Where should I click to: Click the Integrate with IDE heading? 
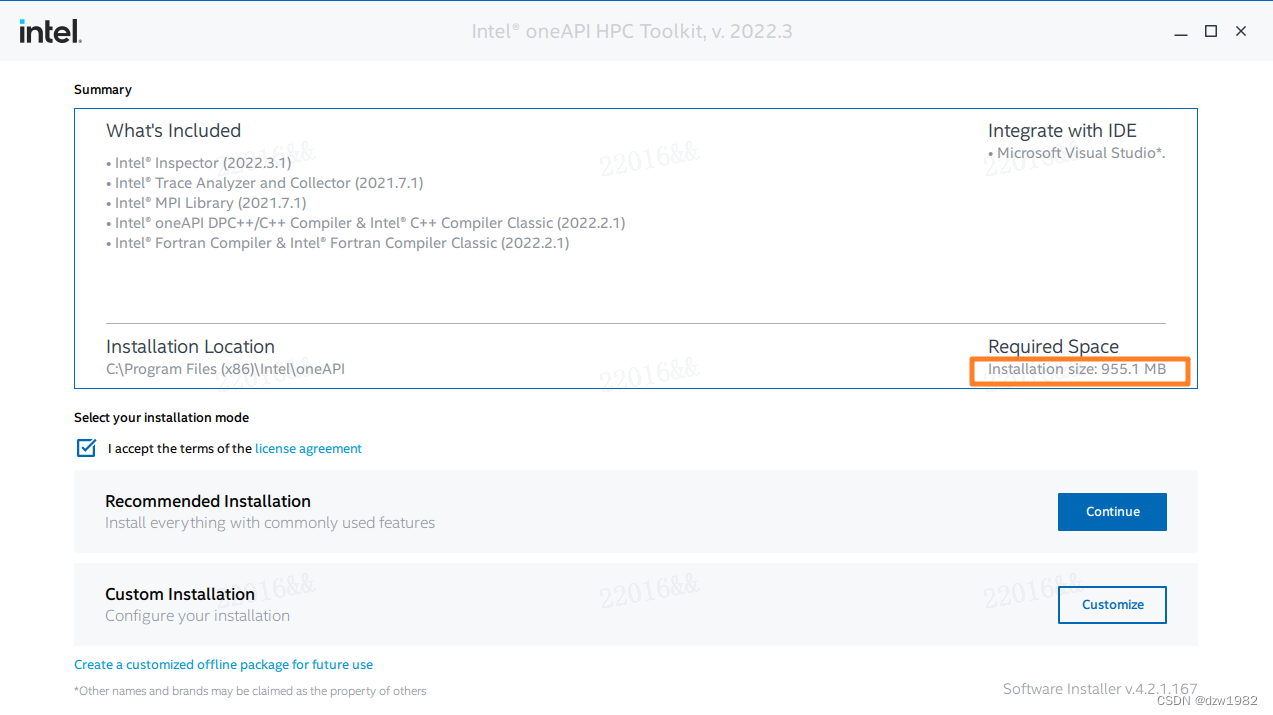[1062, 131]
